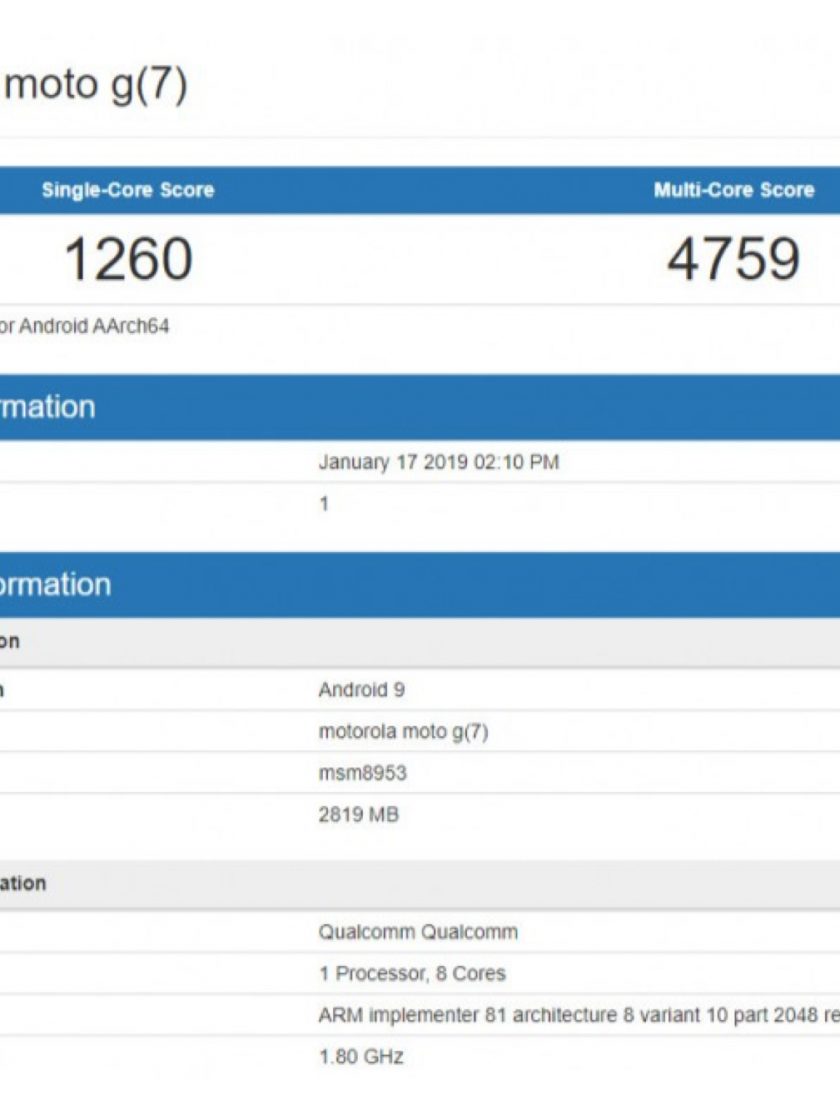The width and height of the screenshot is (840, 1120).
Task: Click the multi-core score value 4759
Action: 733,259
